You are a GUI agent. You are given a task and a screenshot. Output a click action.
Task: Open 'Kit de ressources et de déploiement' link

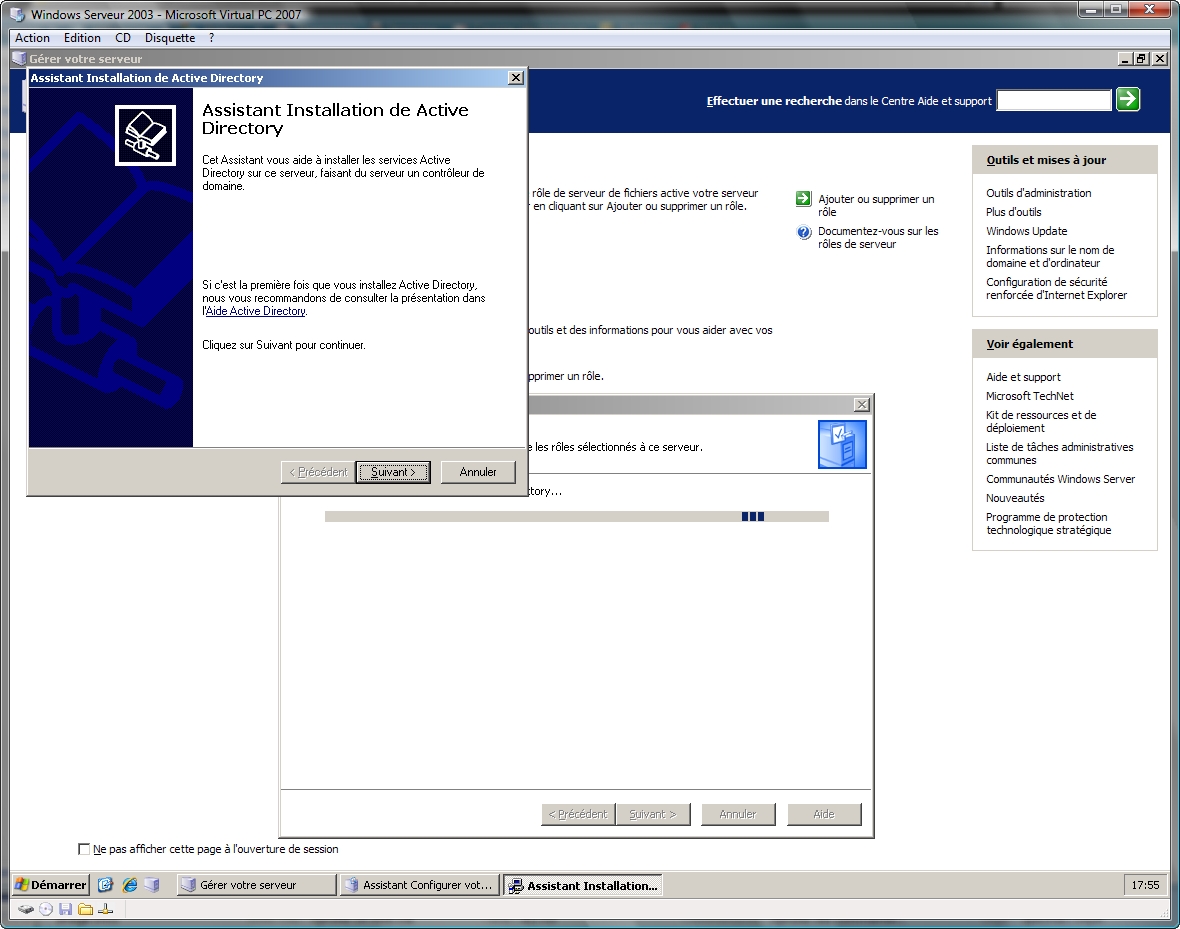(1041, 421)
